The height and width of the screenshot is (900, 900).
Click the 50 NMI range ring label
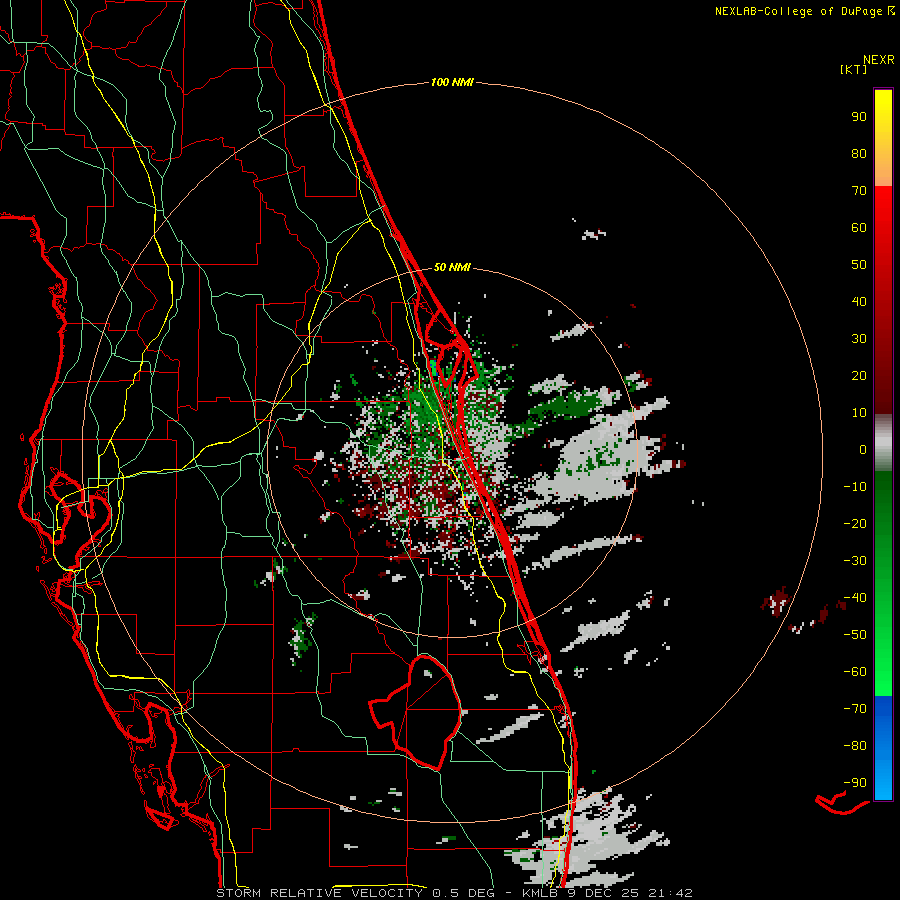click(x=452, y=267)
